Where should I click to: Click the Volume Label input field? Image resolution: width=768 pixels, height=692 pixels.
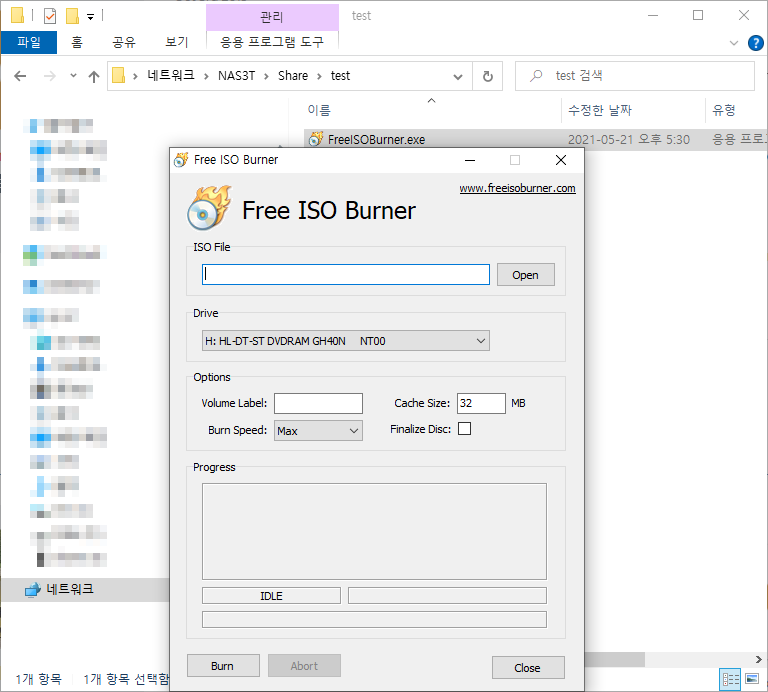click(x=318, y=404)
